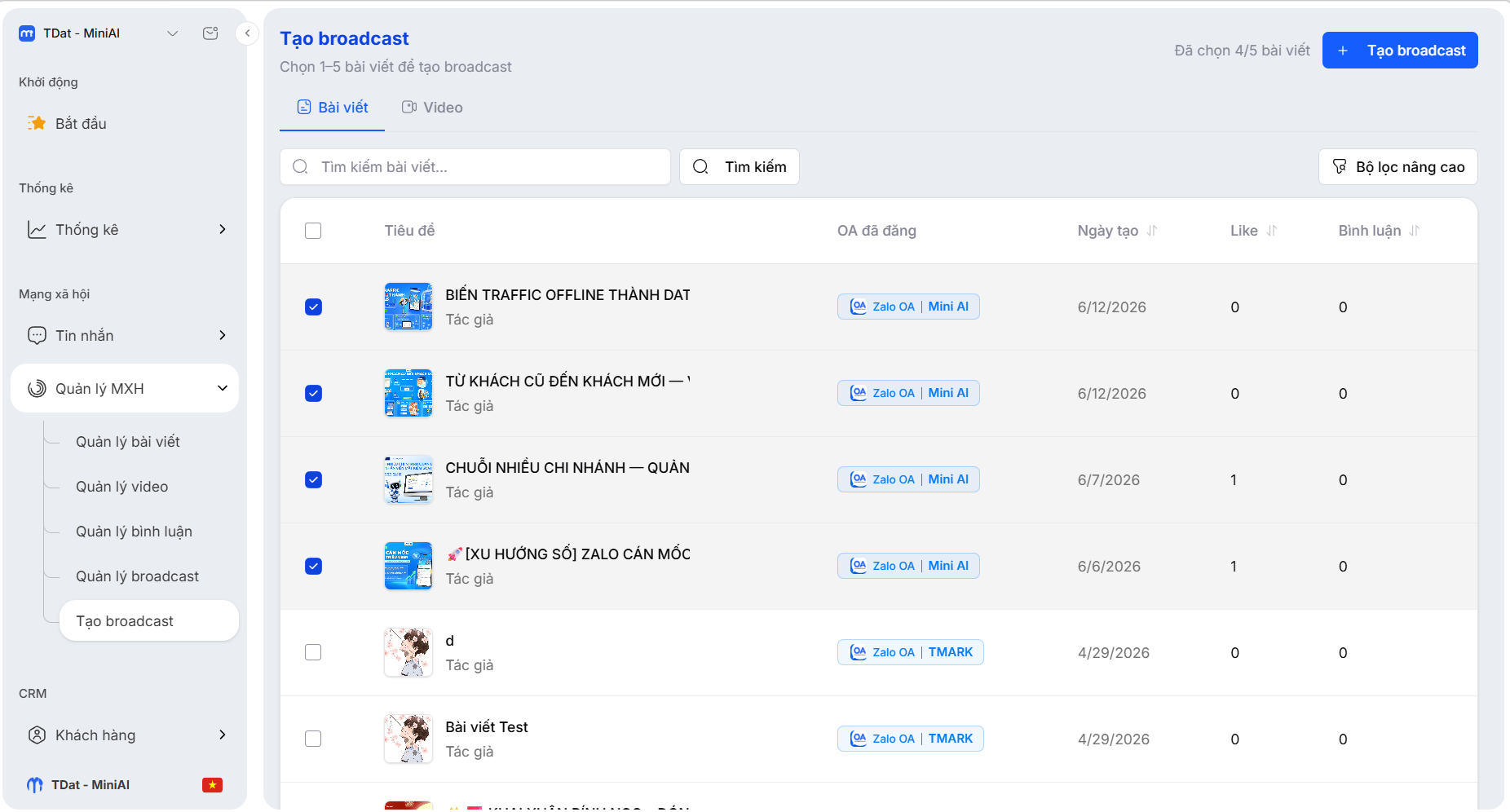Uncheck the XU HƯỚNG SỐ post checkbox

coord(313,567)
